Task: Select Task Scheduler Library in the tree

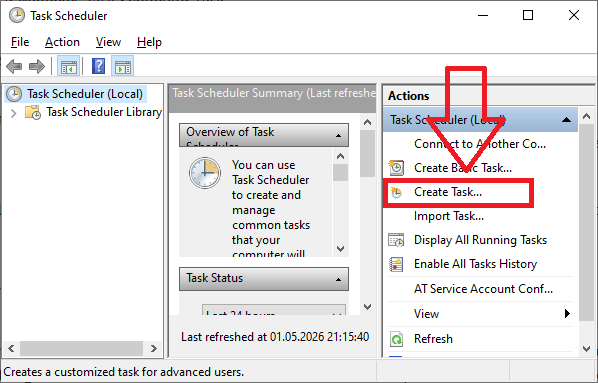Action: (104, 112)
